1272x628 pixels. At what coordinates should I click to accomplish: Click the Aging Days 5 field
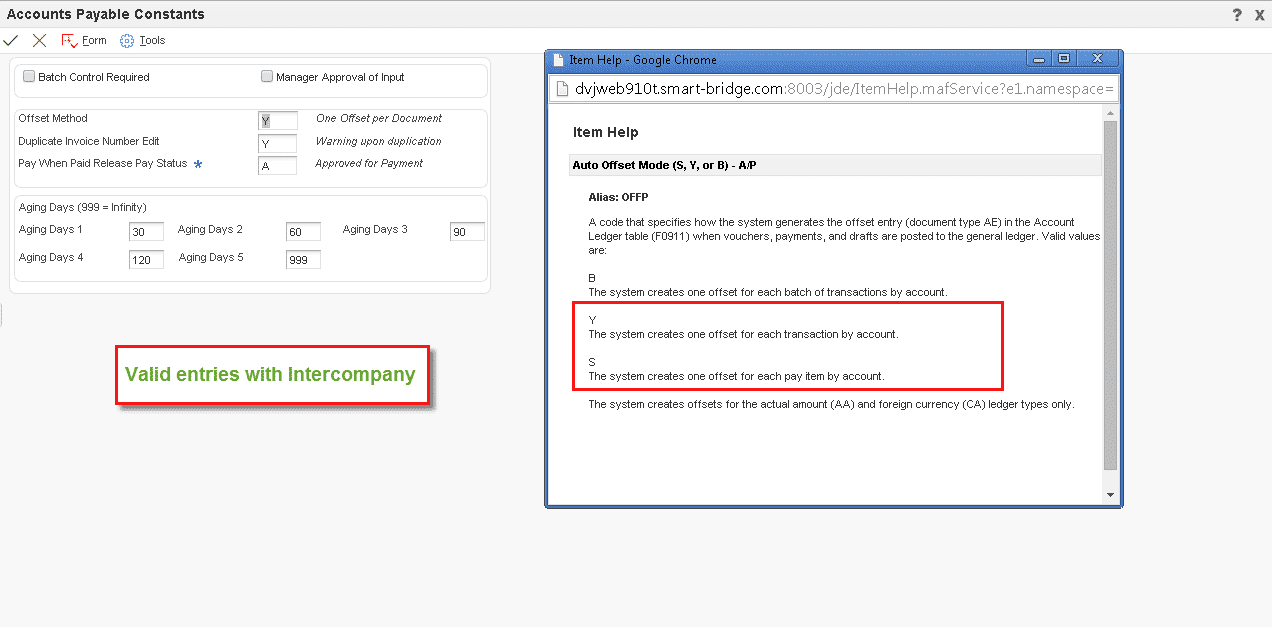point(303,260)
